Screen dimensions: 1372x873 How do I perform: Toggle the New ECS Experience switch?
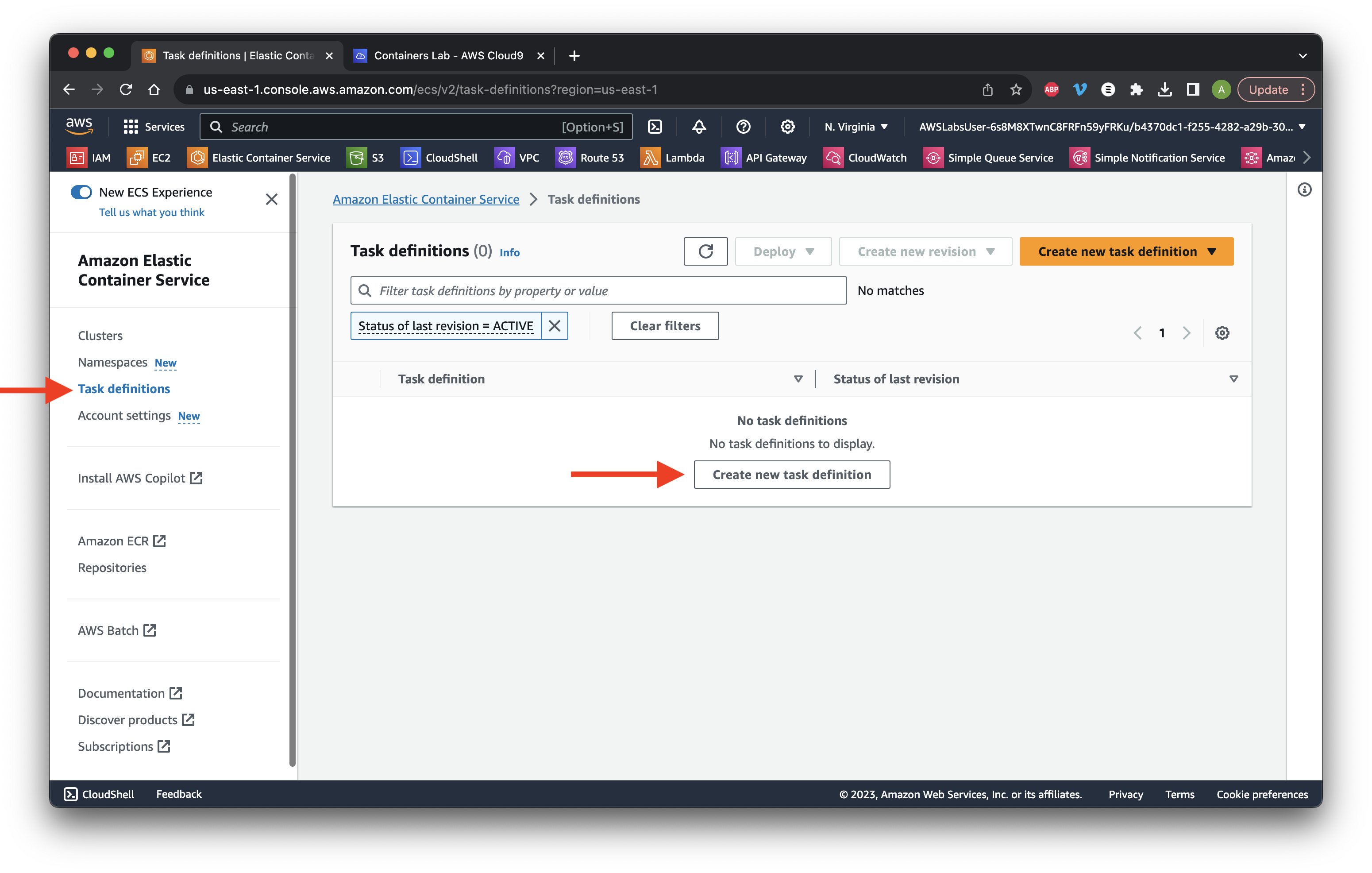click(81, 192)
